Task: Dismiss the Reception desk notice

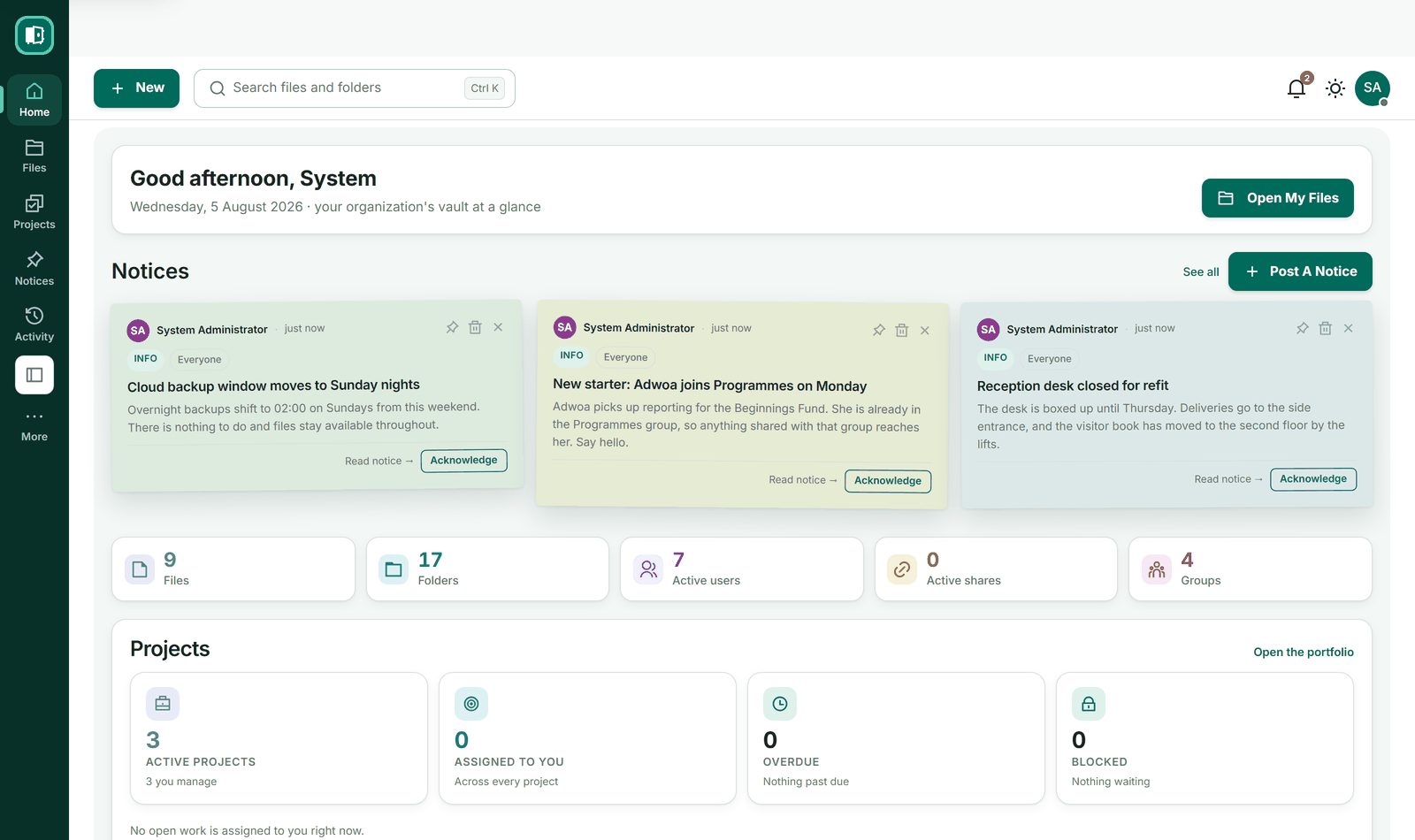Action: tap(1349, 328)
